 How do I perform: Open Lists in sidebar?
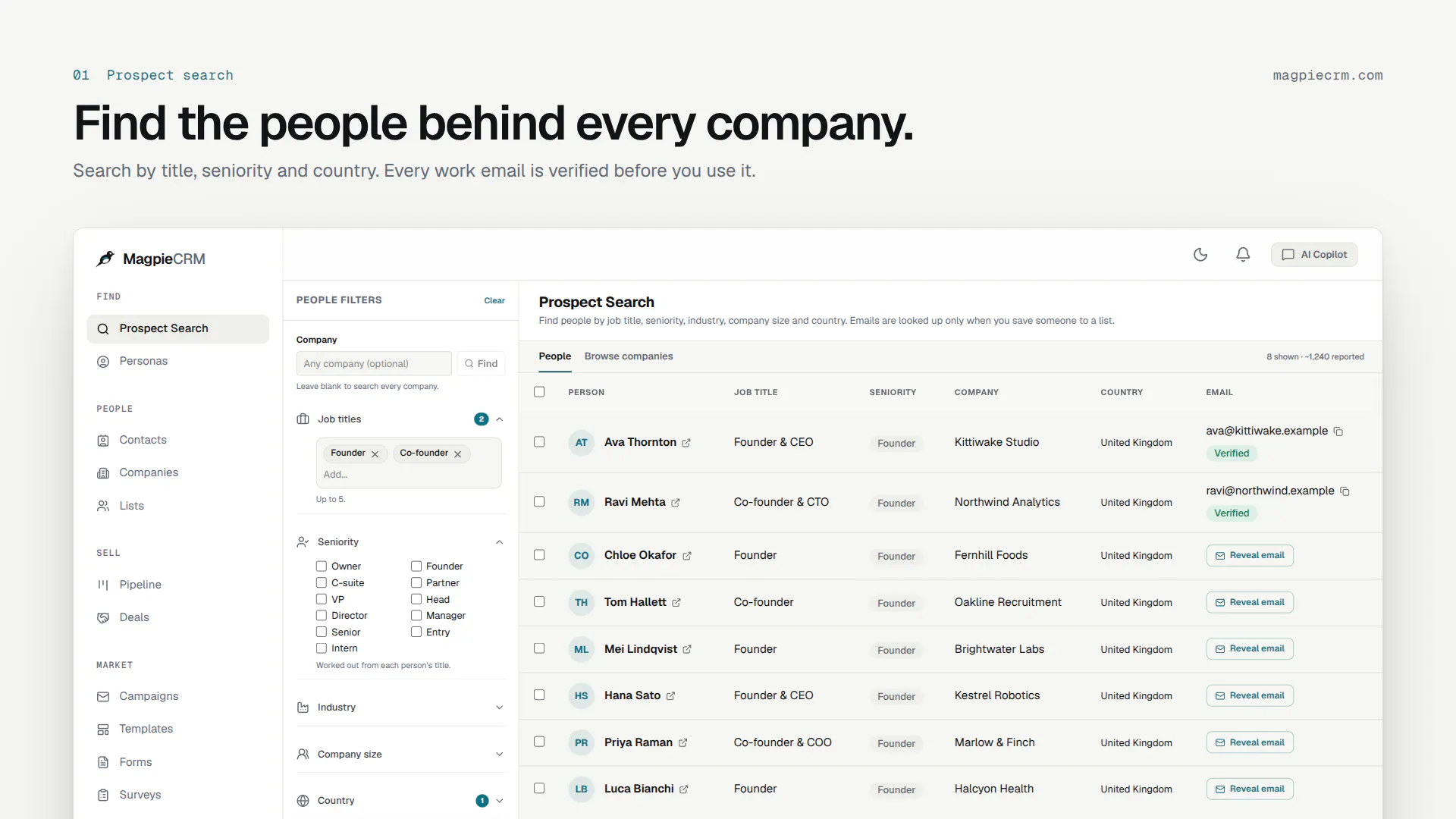[178, 507]
